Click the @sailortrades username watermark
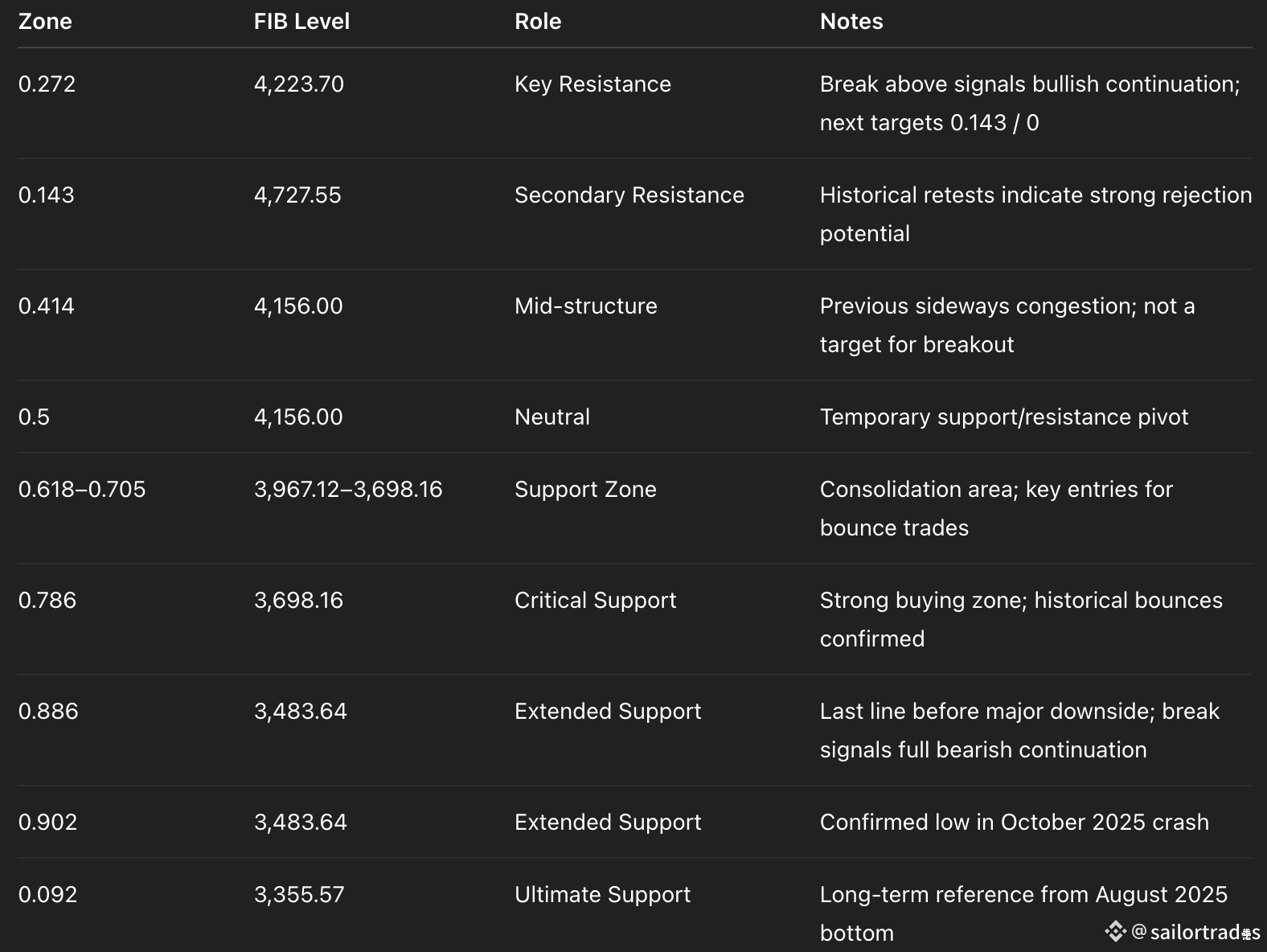The width and height of the screenshot is (1267, 952). click(x=1204, y=932)
